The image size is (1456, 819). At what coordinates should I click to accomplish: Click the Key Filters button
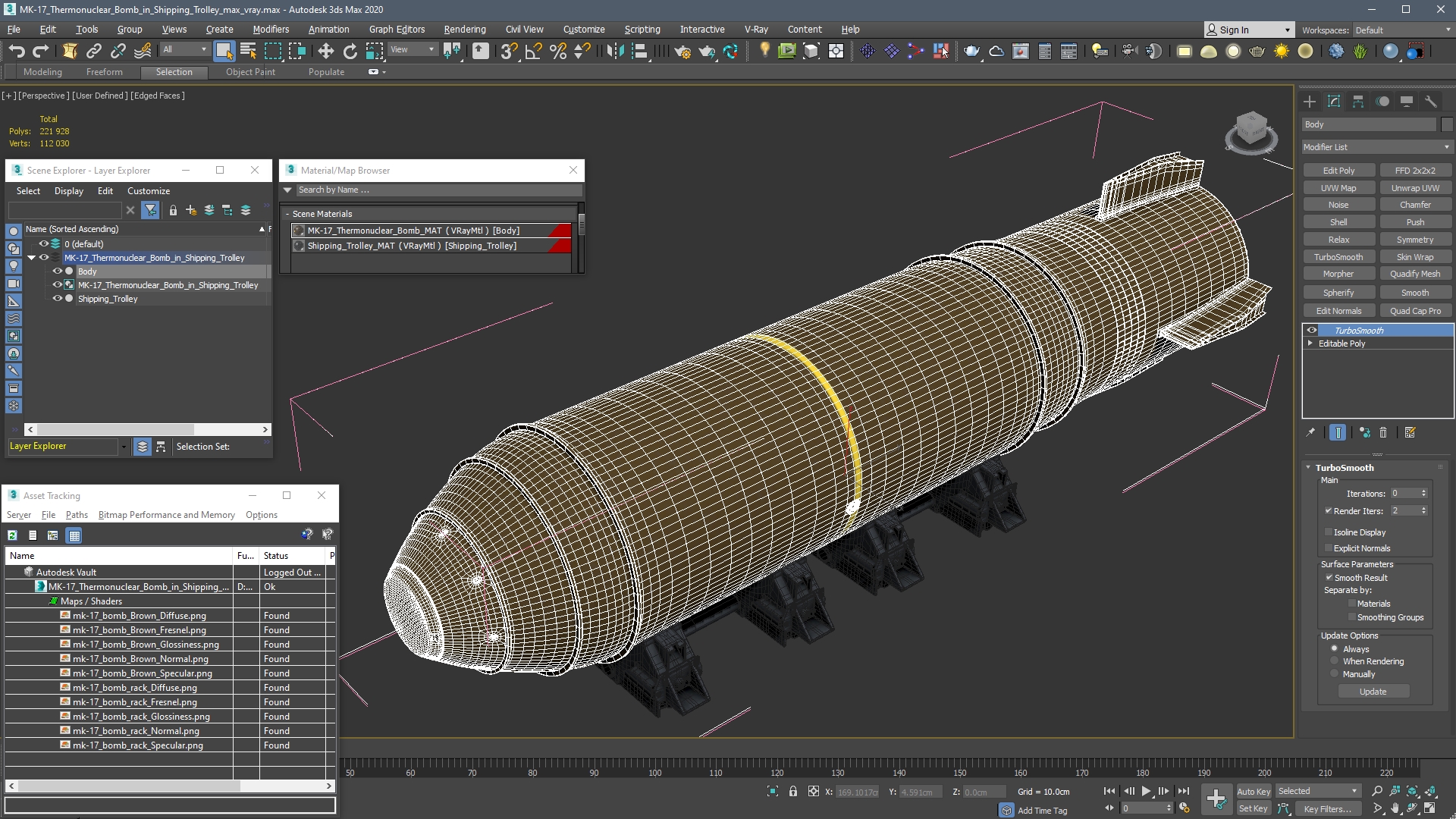coord(1327,809)
